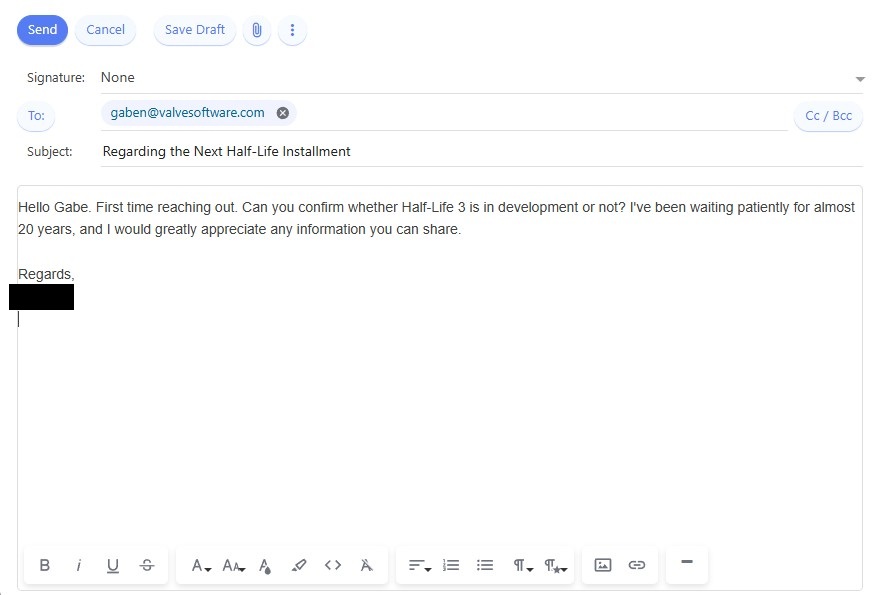The image size is (878, 595).
Task: Toggle strikethrough formatting
Action: point(147,565)
